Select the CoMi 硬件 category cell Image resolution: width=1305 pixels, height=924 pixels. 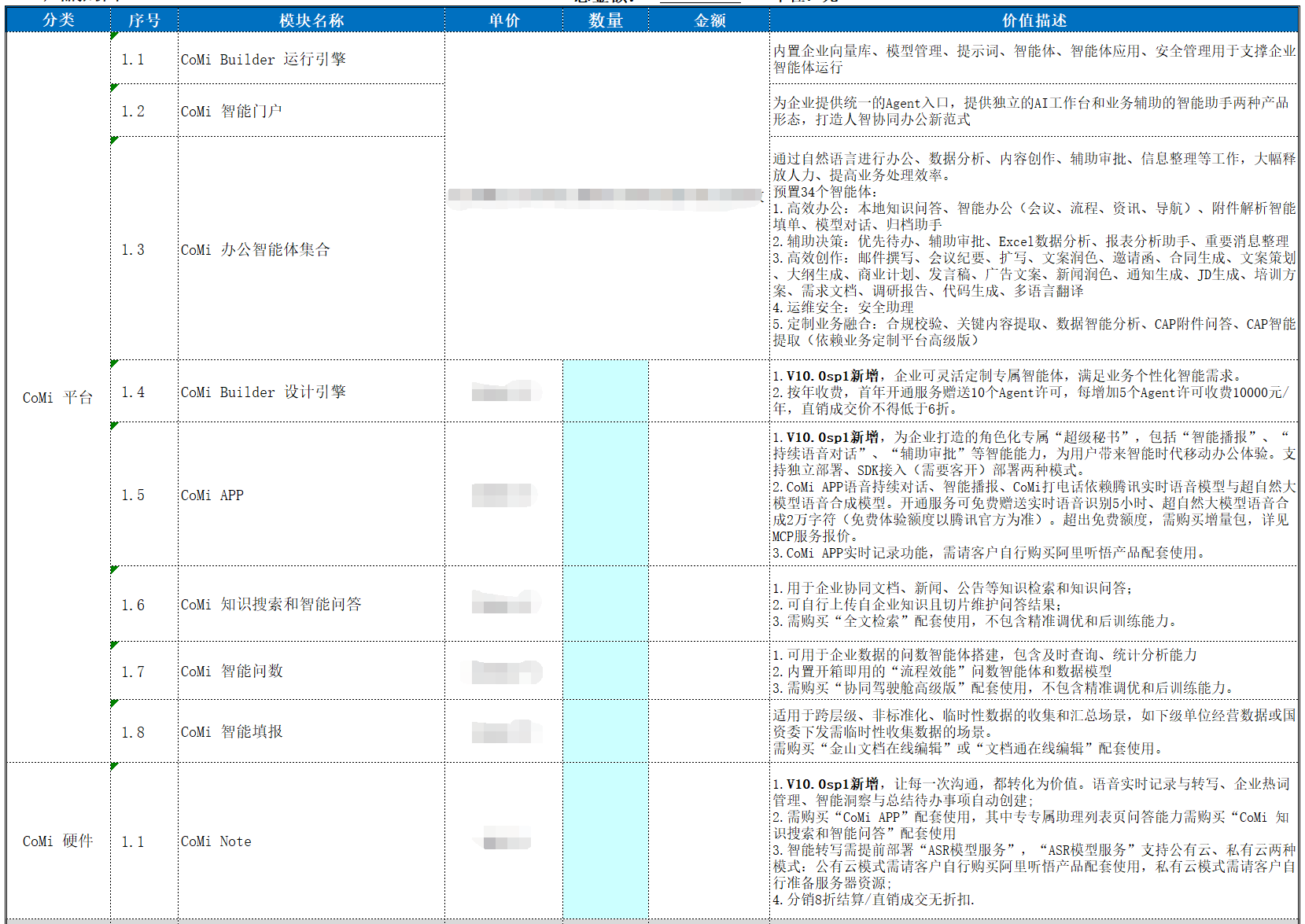(x=58, y=841)
